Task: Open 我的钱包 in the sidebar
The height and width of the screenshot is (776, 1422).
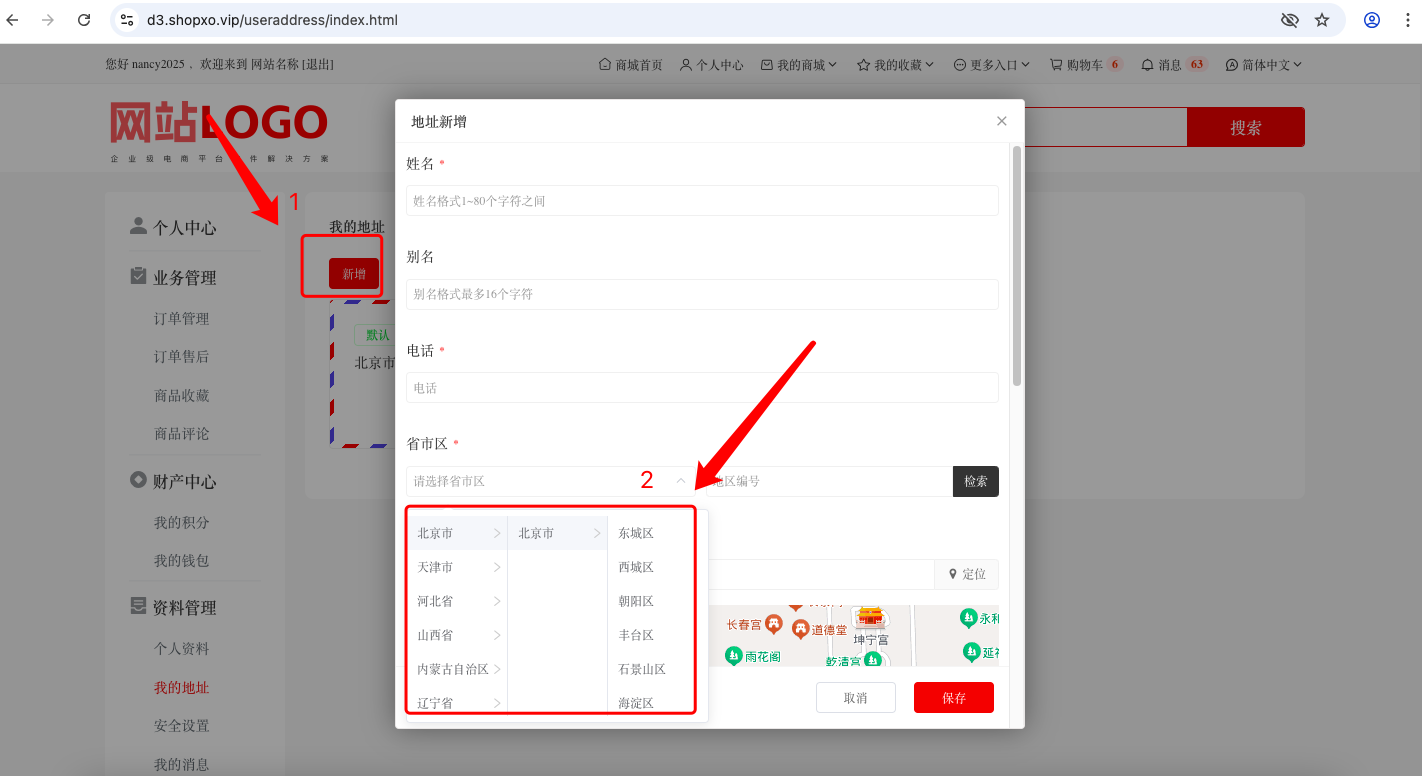Action: click(182, 561)
